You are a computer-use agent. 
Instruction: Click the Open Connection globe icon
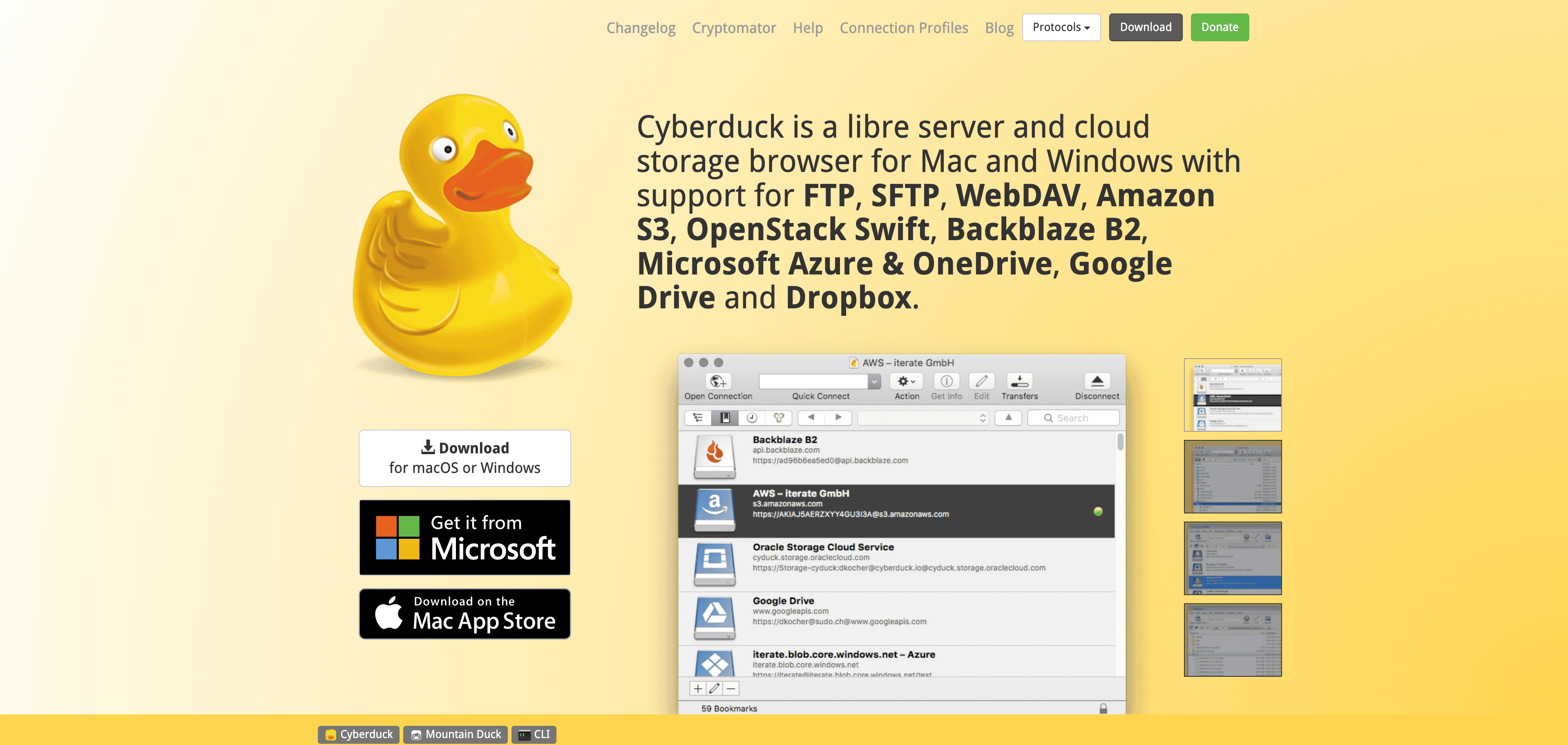[x=718, y=381]
